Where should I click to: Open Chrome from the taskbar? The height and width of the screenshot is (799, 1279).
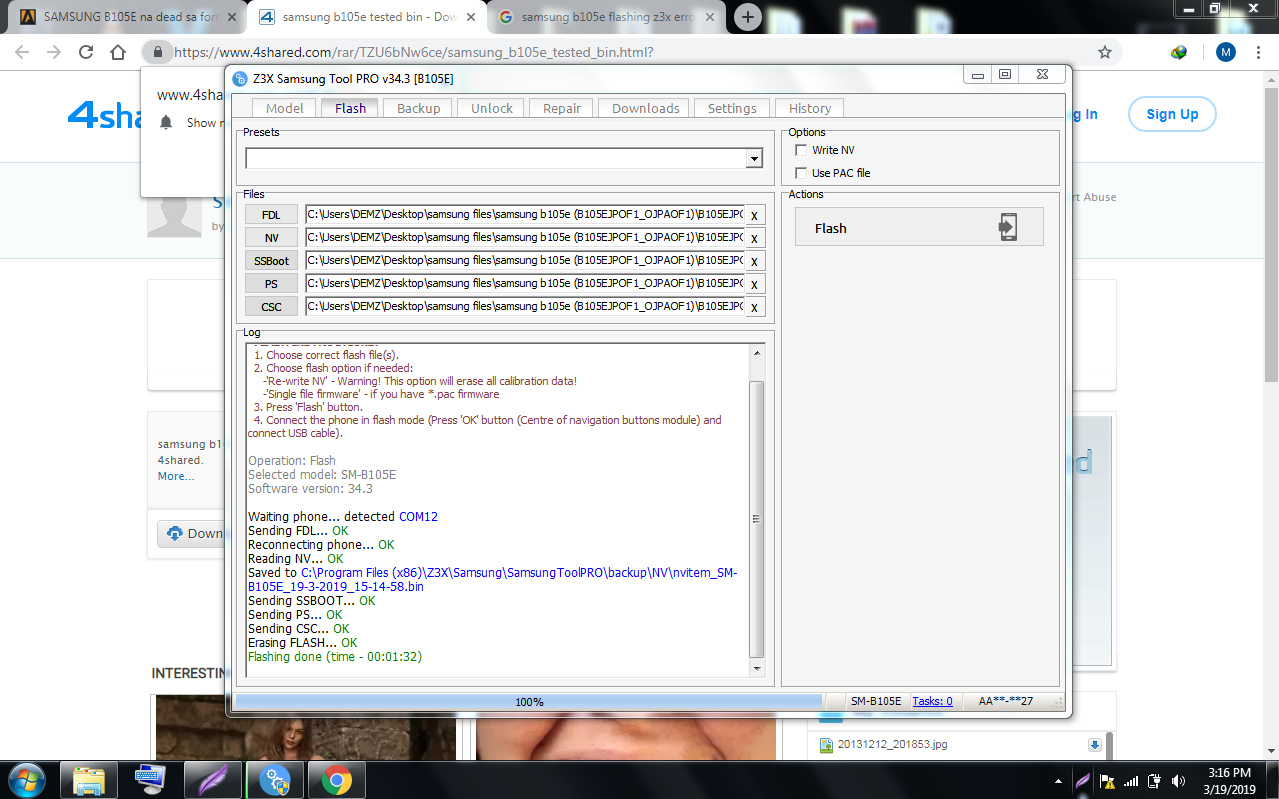[336, 780]
